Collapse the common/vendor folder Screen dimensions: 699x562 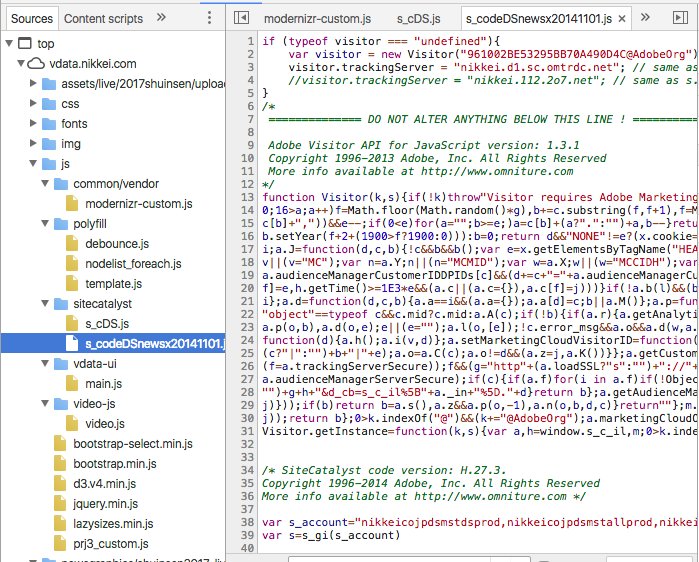point(45,184)
